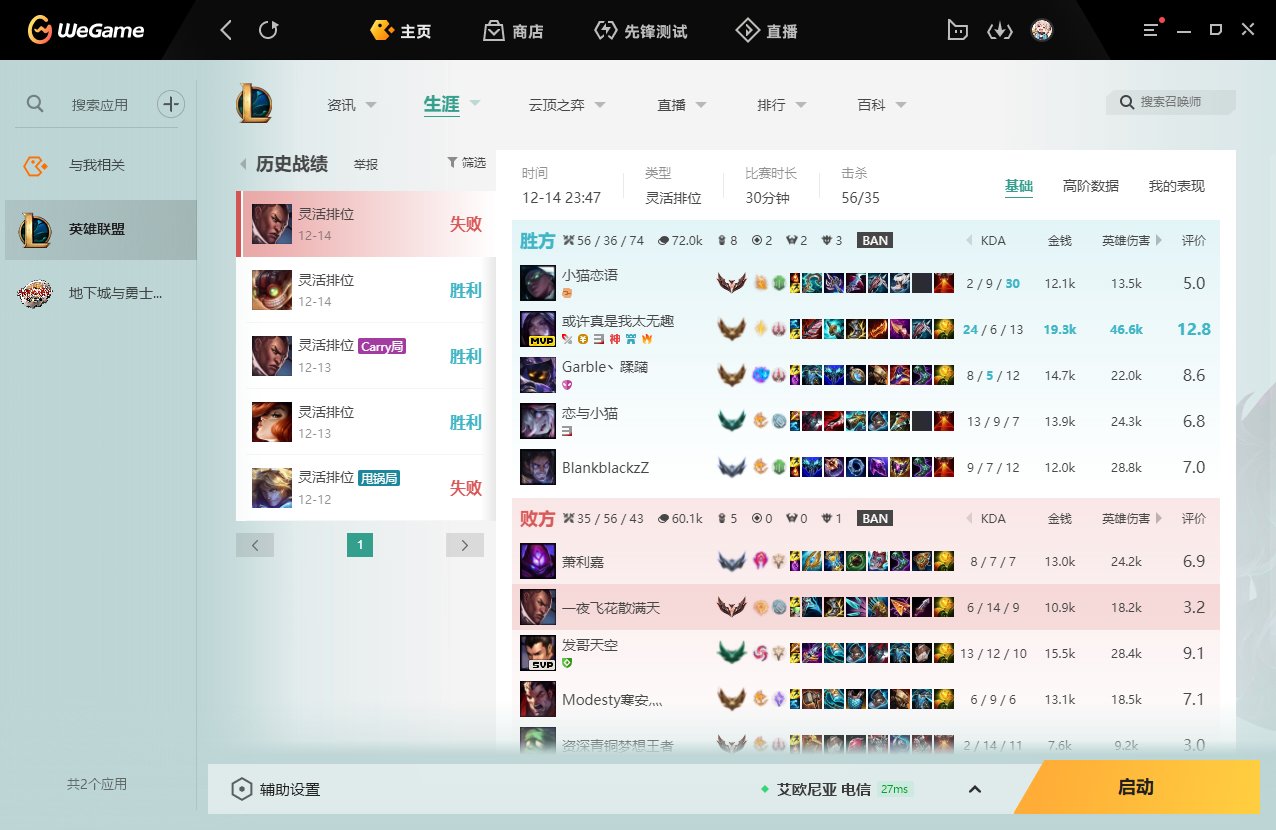Open the download manager icon

(x=1000, y=30)
